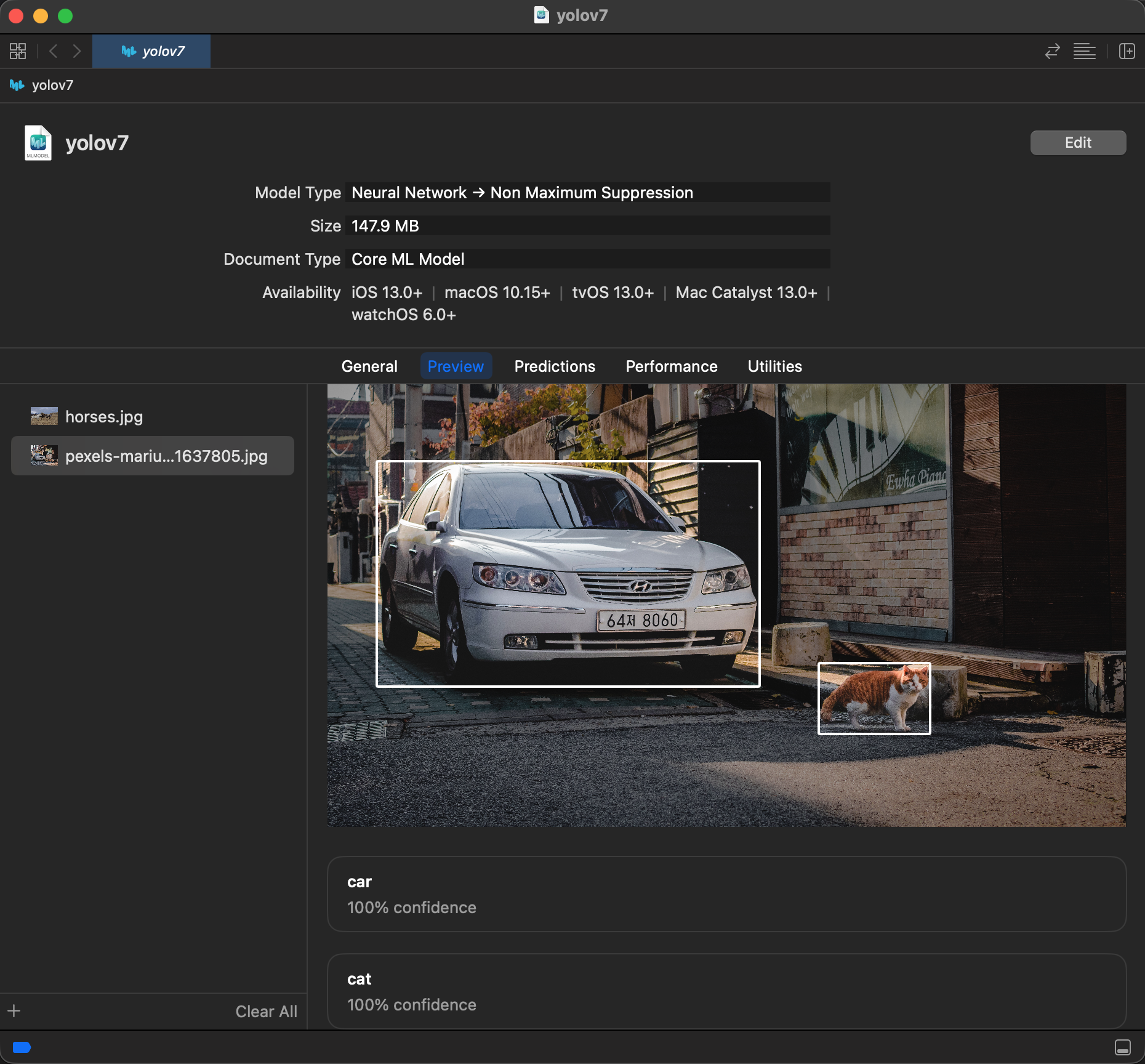The height and width of the screenshot is (1064, 1145).
Task: Go forward with the right chevron
Action: click(76, 51)
